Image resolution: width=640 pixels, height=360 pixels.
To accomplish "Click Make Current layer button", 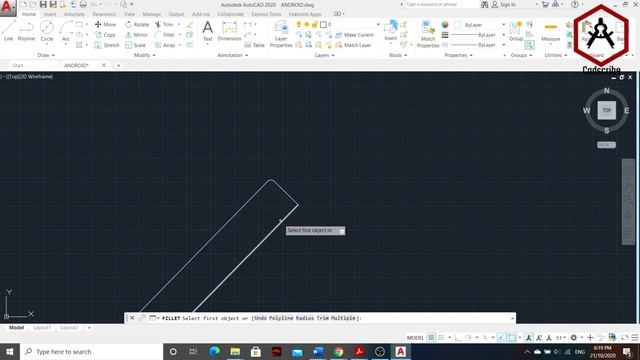I will coord(354,35).
